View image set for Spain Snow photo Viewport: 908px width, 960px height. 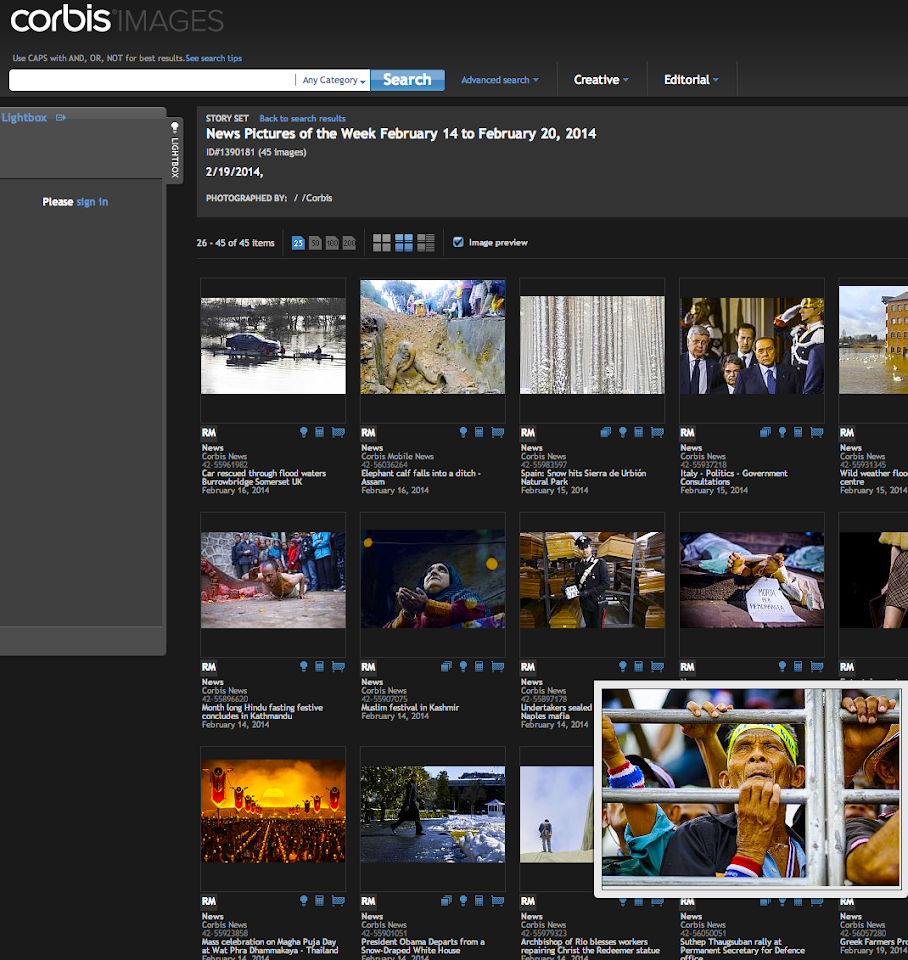[x=606, y=432]
